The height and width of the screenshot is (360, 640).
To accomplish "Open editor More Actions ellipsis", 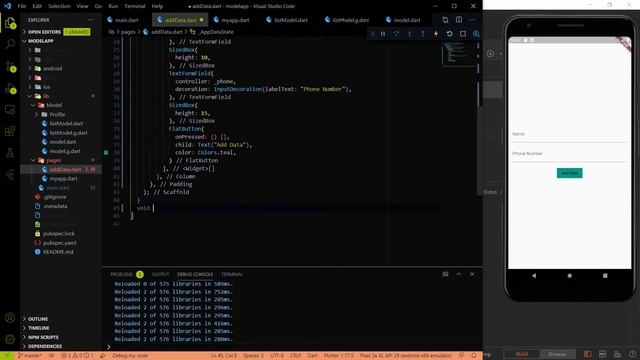I will (x=472, y=20).
